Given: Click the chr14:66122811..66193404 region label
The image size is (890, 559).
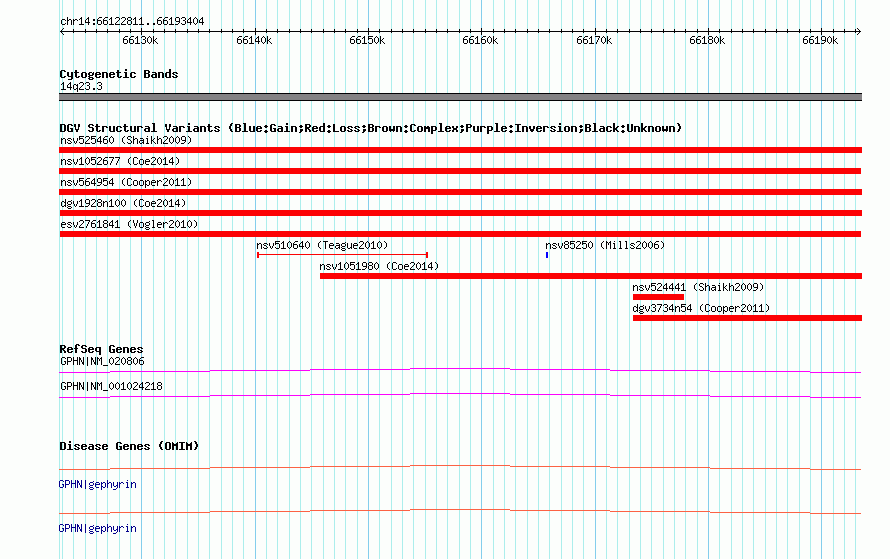Looking at the screenshot, I should tap(132, 22).
